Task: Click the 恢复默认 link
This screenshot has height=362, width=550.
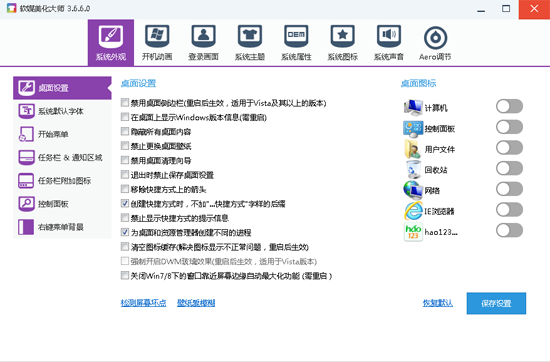Action: pyautogui.click(x=438, y=303)
